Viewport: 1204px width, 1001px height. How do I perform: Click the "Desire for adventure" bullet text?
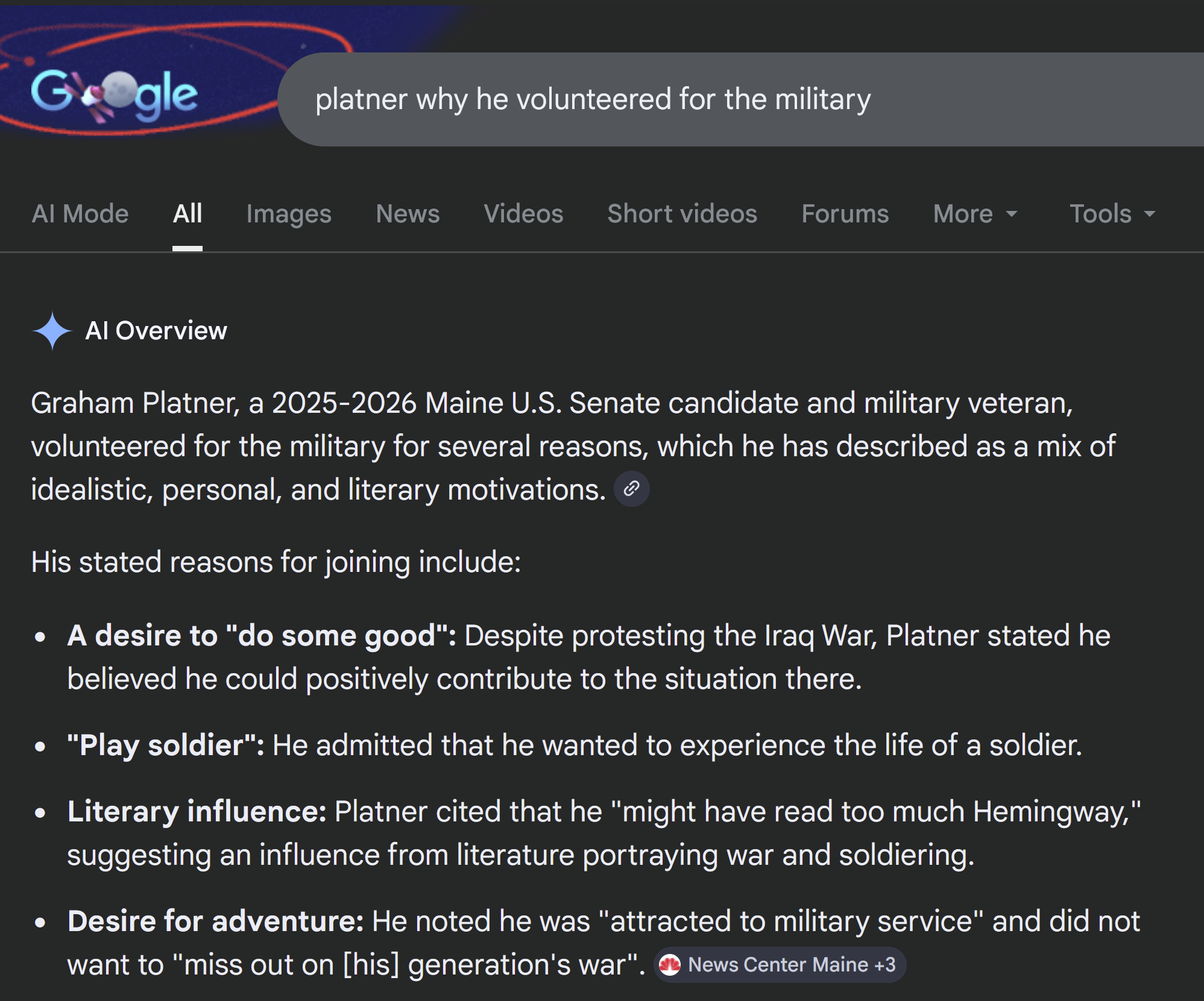(x=215, y=921)
